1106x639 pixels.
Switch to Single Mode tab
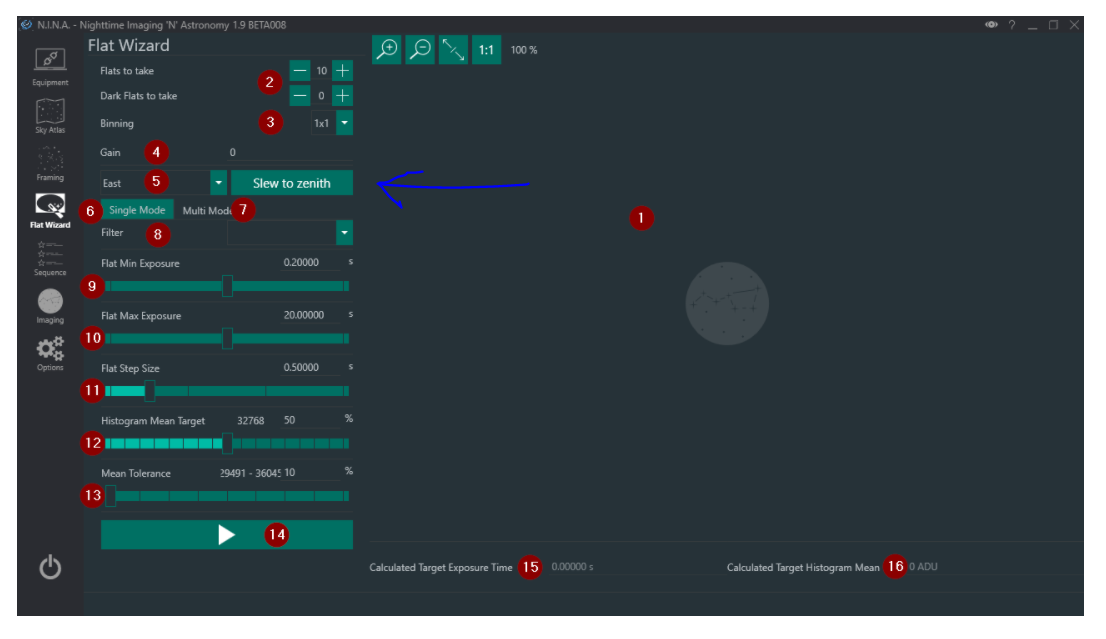tap(137, 210)
